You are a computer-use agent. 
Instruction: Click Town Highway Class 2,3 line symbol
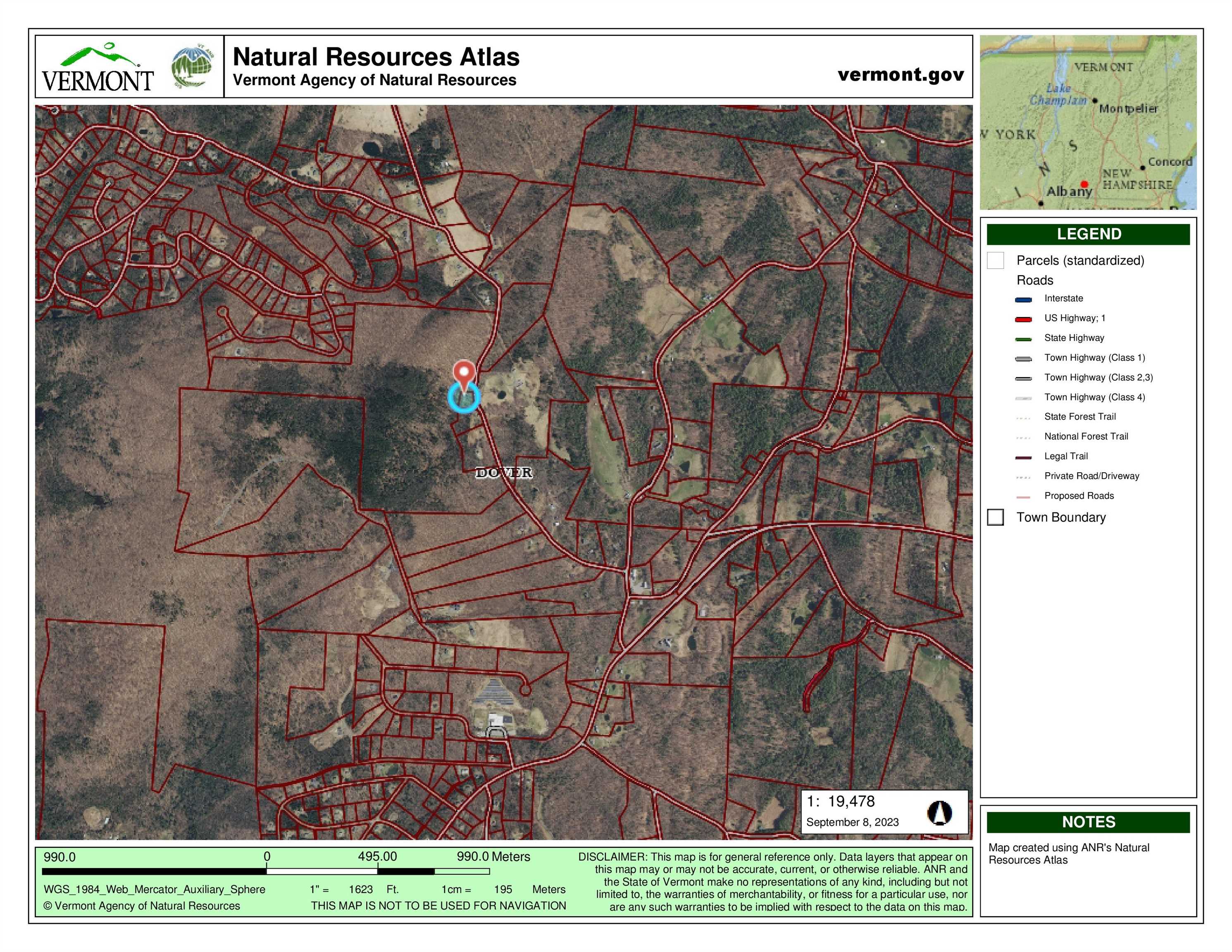coord(1023,378)
